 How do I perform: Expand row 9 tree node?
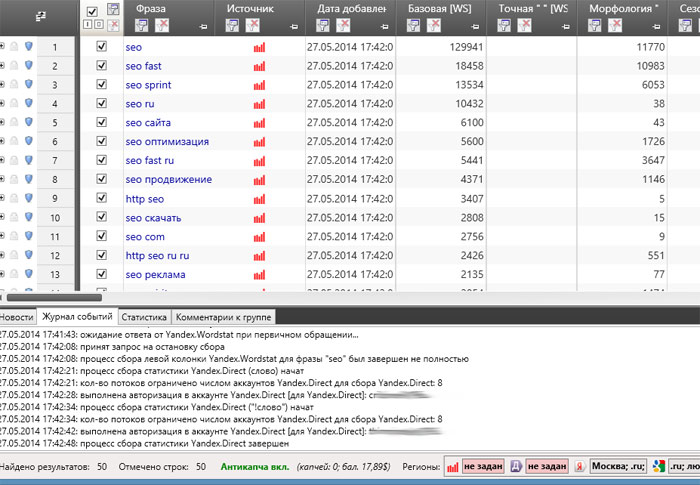(2, 198)
